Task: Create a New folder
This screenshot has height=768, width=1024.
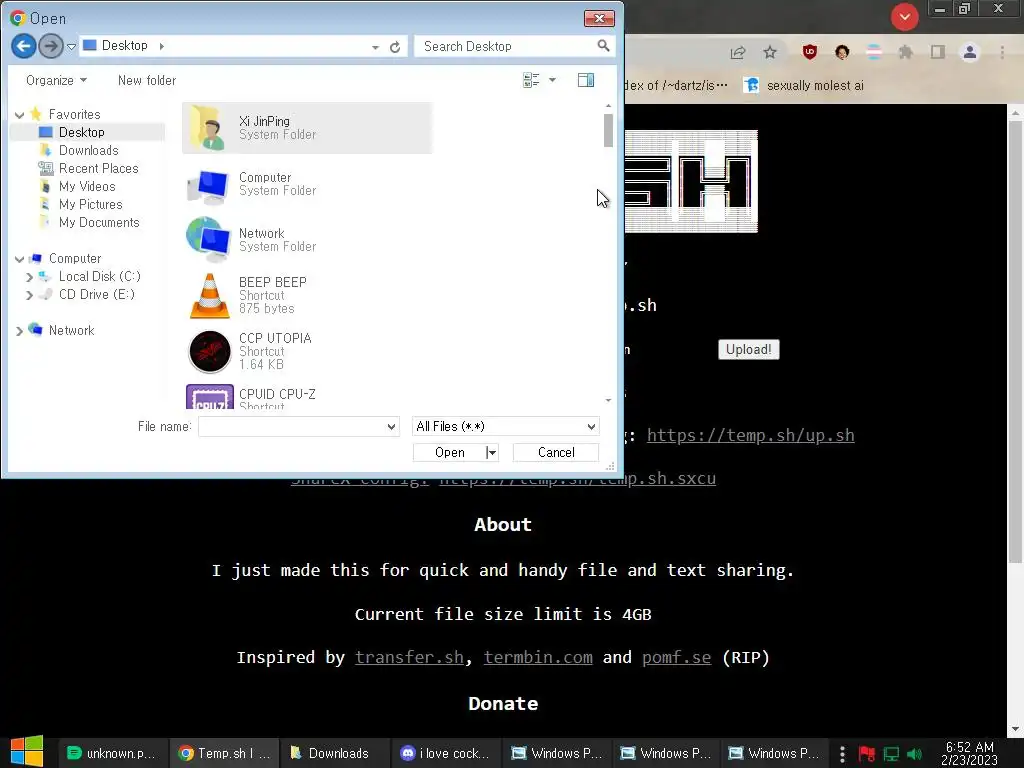Action: tap(147, 80)
